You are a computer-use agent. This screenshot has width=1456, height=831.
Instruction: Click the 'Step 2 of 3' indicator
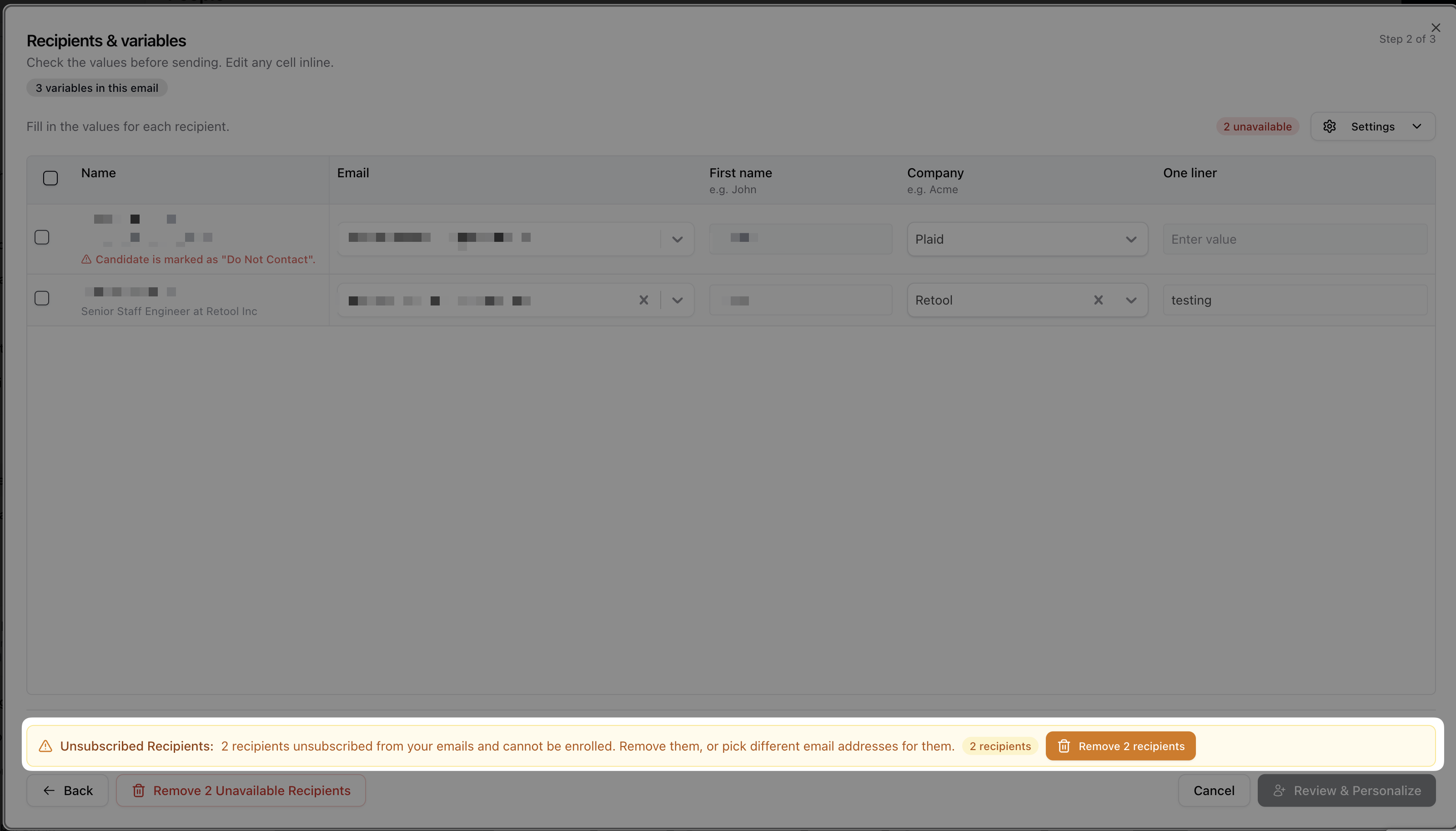coord(1407,39)
